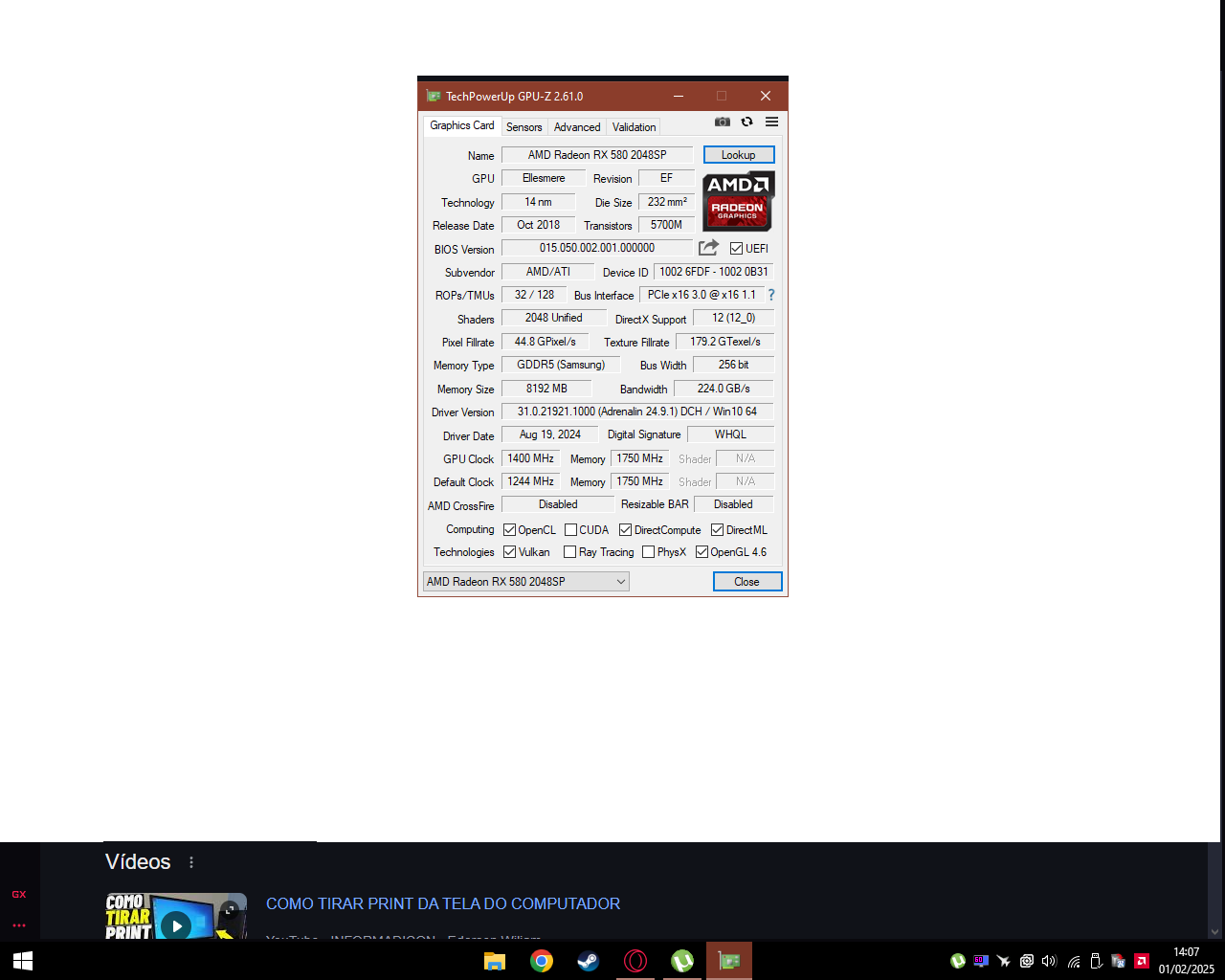Click the Driver Version field value
Image resolution: width=1225 pixels, height=980 pixels.
(637, 412)
